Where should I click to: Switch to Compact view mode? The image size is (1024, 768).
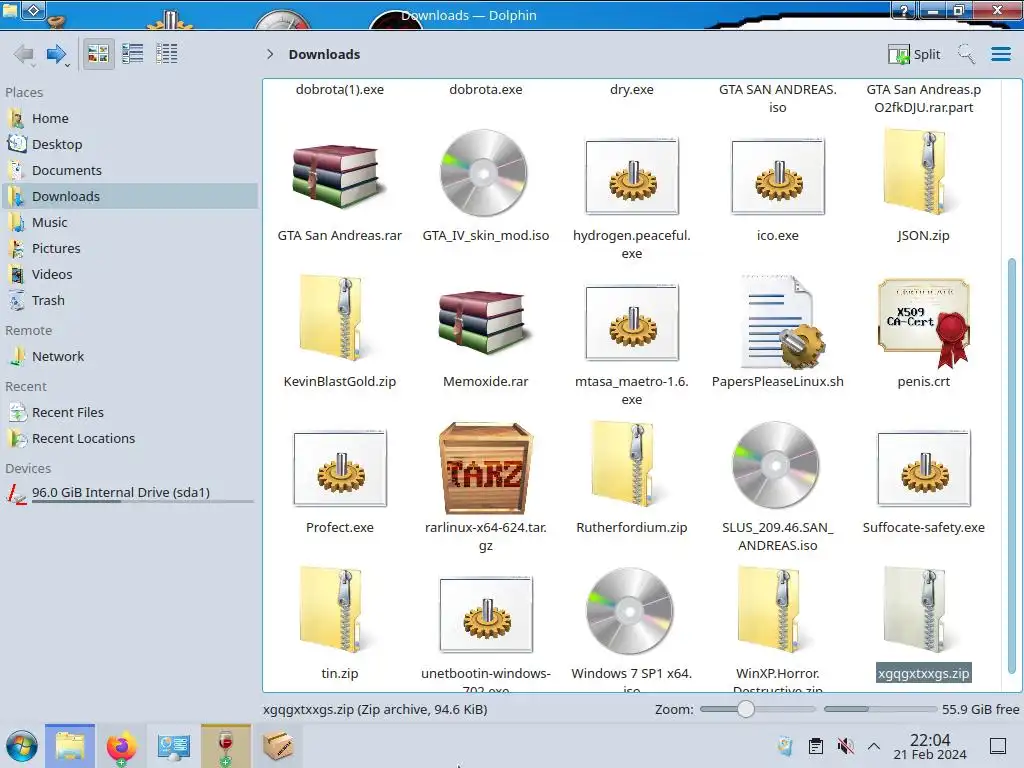pos(133,54)
